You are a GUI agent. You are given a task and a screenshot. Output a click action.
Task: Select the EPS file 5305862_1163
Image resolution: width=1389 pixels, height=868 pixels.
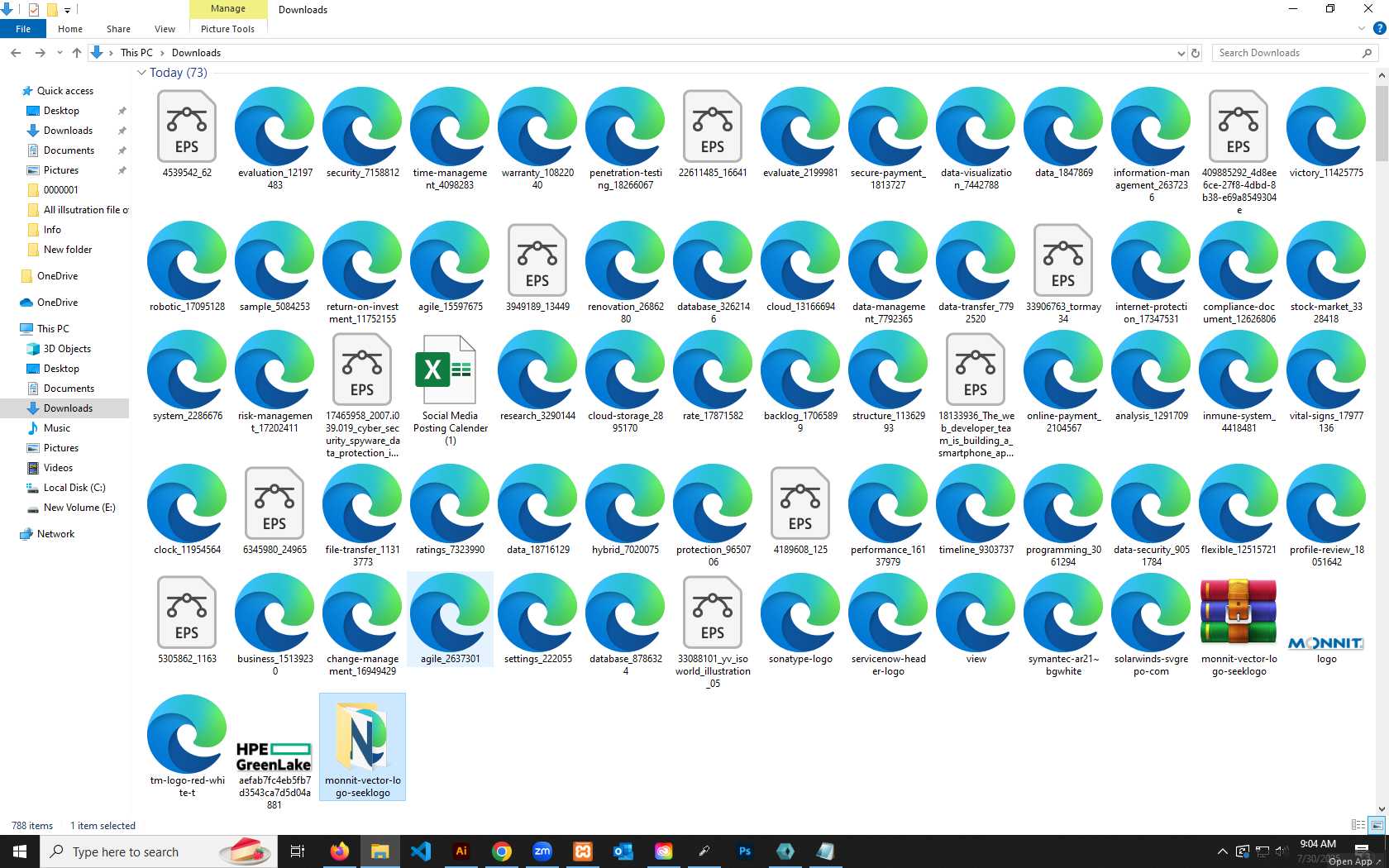coord(187,618)
